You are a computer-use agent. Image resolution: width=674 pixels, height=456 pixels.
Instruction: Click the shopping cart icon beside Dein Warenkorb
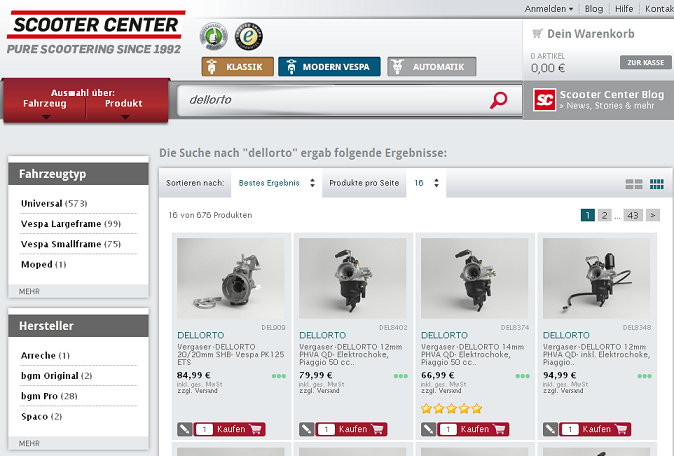tap(537, 34)
